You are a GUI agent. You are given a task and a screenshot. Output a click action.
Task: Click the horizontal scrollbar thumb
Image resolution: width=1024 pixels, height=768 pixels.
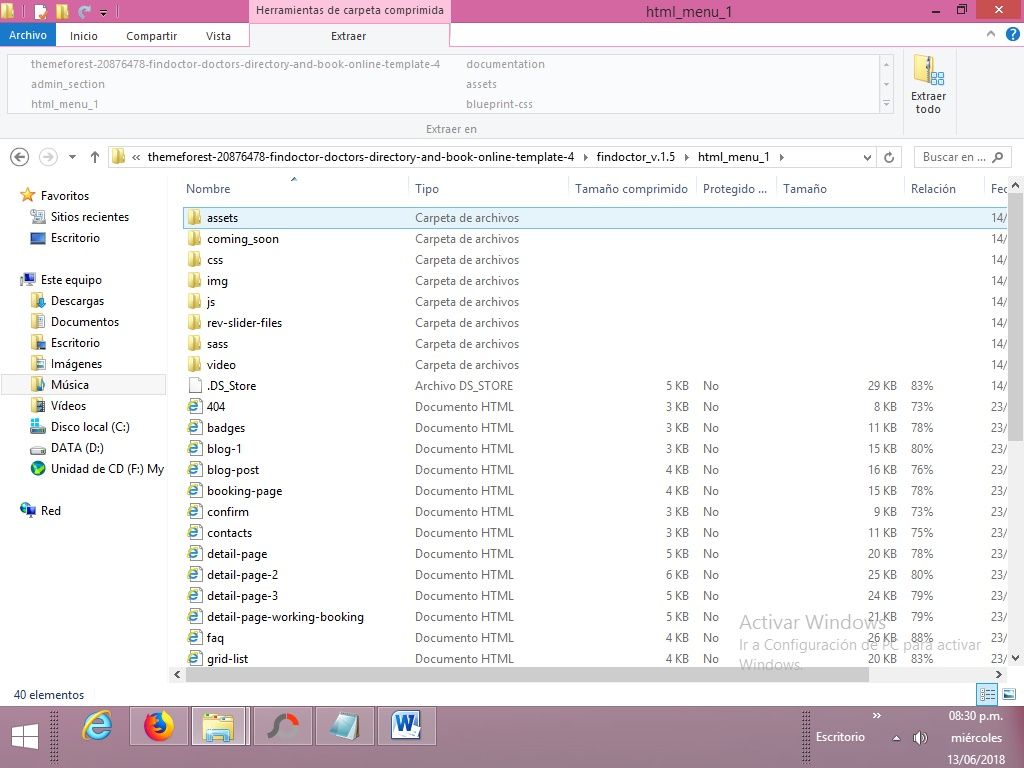(x=527, y=675)
